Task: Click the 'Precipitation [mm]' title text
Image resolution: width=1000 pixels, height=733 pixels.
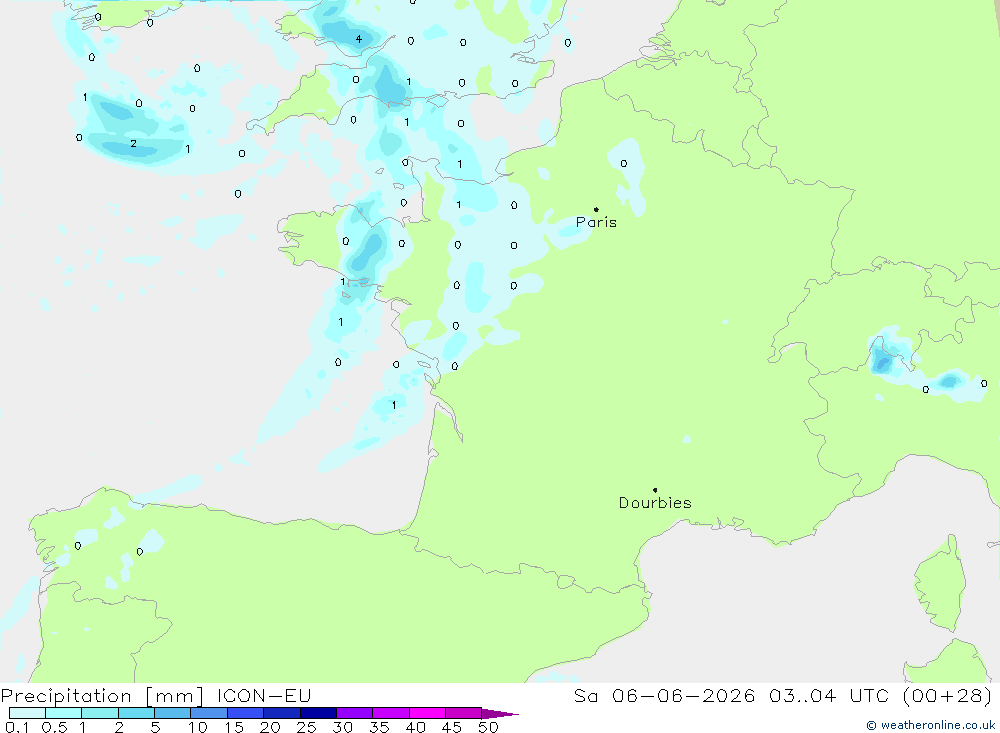Action: click(x=102, y=696)
